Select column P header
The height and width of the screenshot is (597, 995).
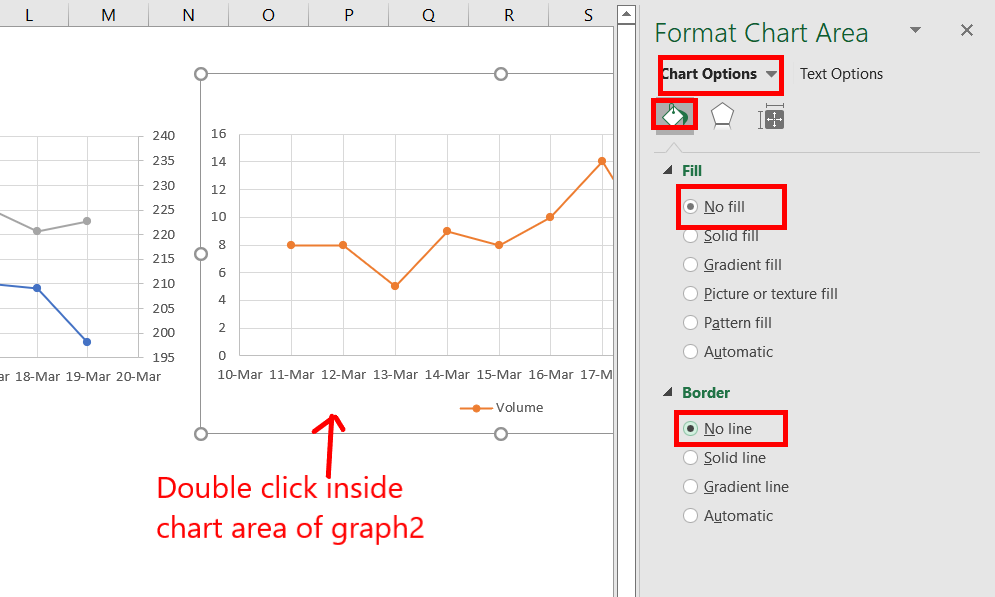(x=348, y=14)
